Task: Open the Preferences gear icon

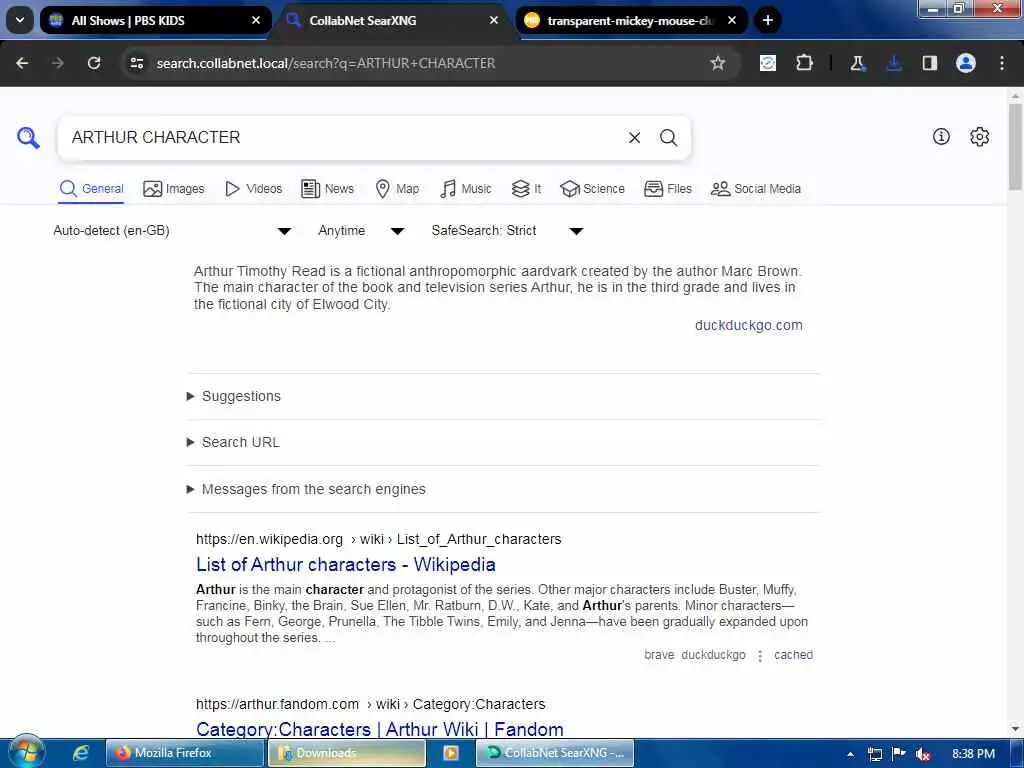Action: 980,136
